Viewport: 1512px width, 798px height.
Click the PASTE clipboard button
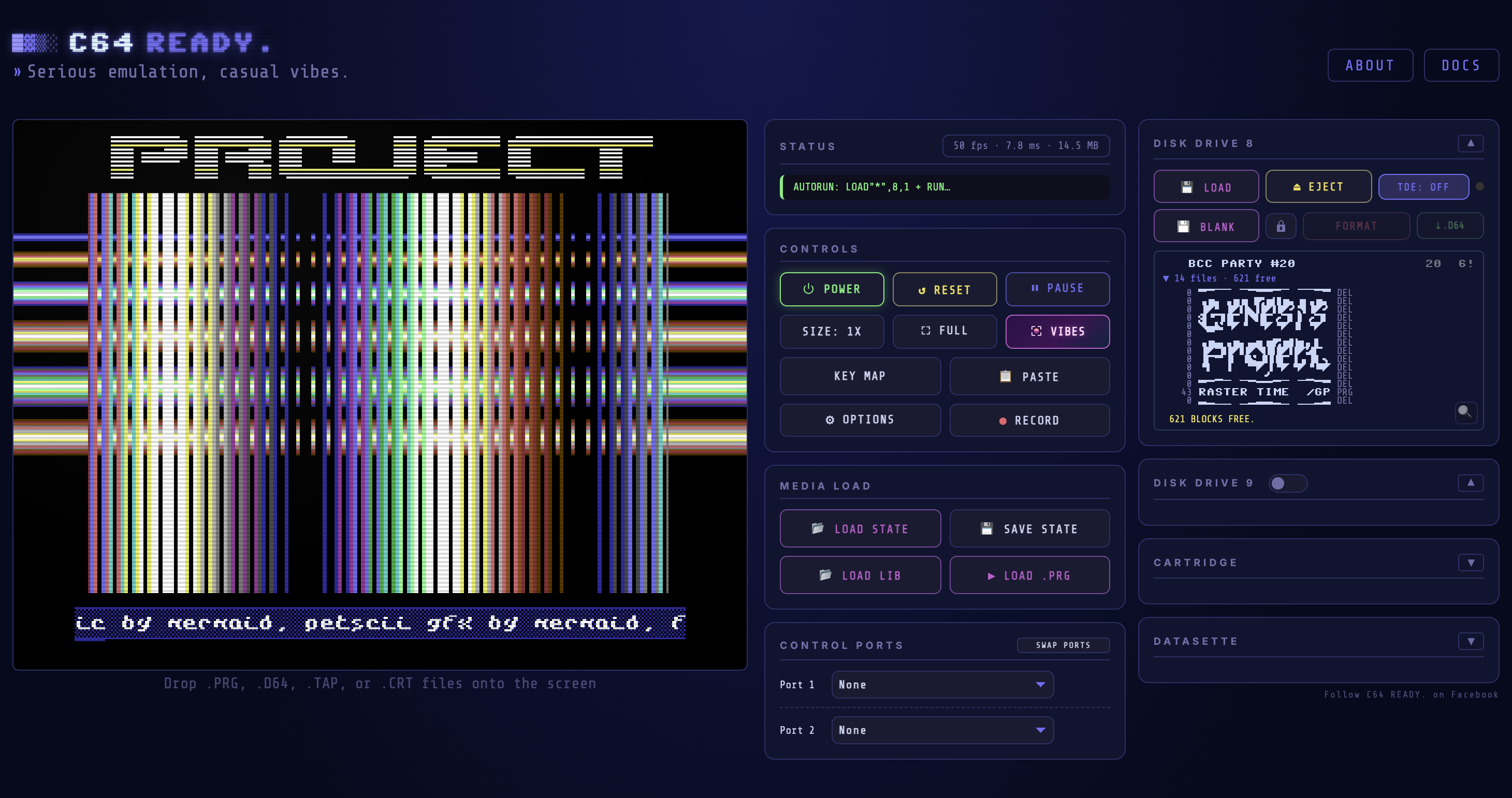pos(1029,376)
